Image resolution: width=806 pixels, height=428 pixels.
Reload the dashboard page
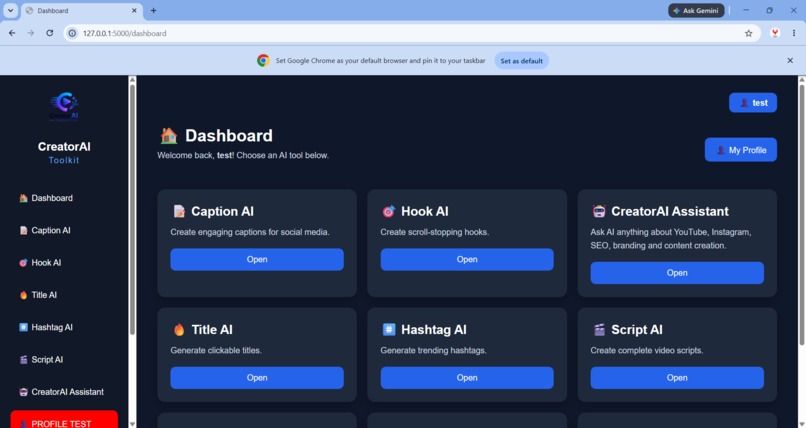tap(49, 33)
